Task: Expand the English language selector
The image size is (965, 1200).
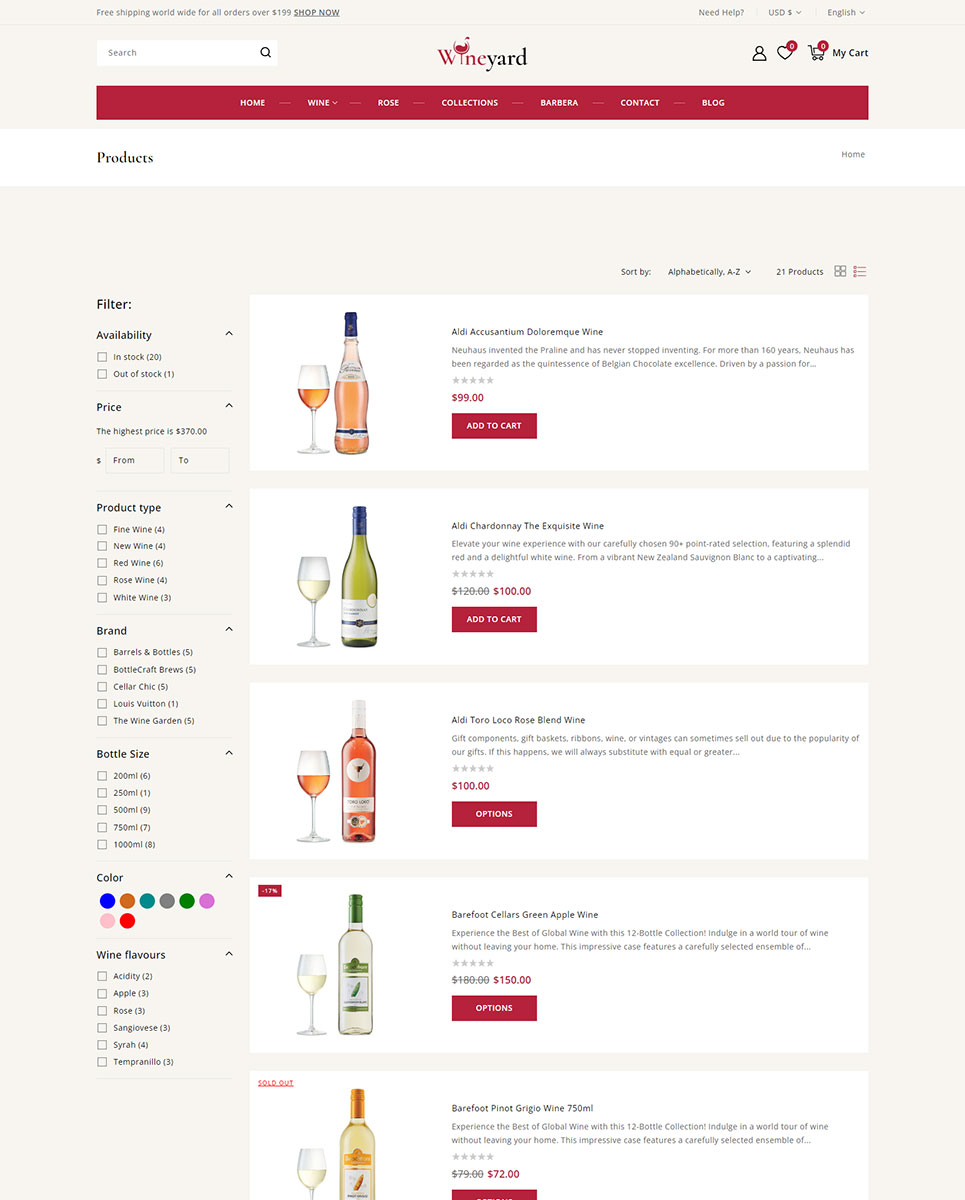Action: point(846,13)
